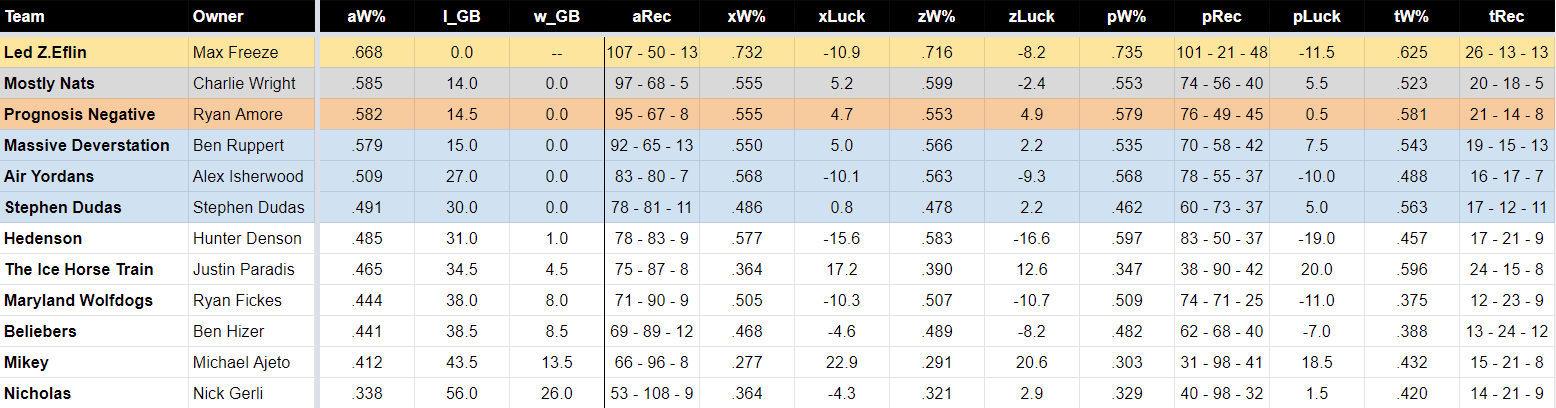Click the Led Z.Eflin team cell
1556x408 pixels.
coord(94,52)
